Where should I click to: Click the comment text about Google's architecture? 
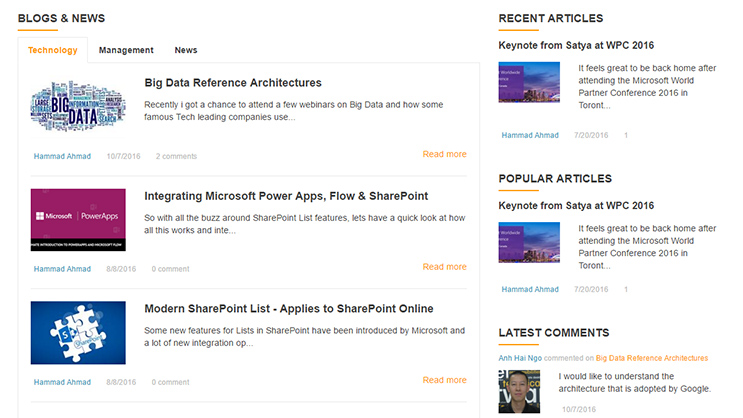[x=634, y=382]
